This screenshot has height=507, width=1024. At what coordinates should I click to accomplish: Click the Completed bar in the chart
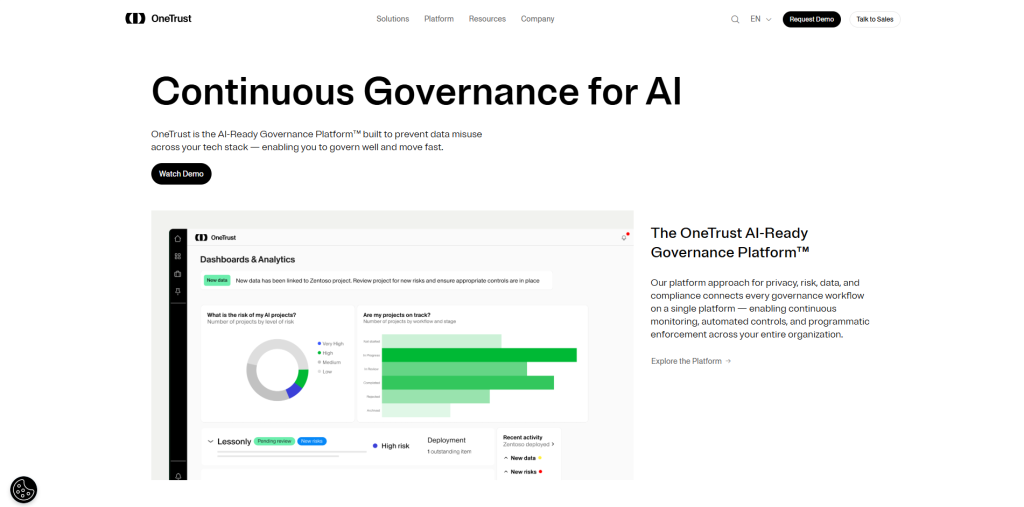[x=468, y=383]
